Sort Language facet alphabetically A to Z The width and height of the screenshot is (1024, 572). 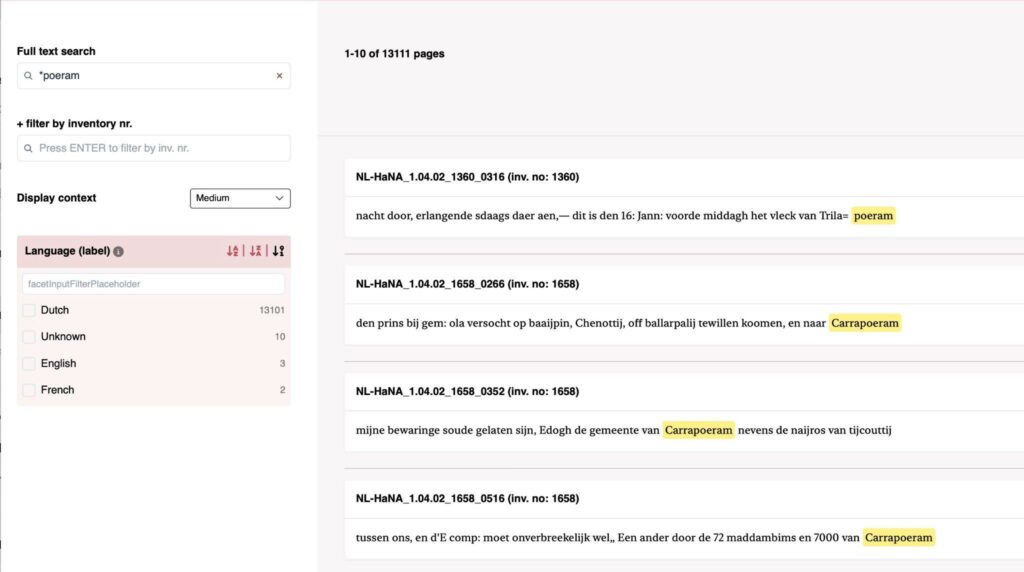[233, 251]
